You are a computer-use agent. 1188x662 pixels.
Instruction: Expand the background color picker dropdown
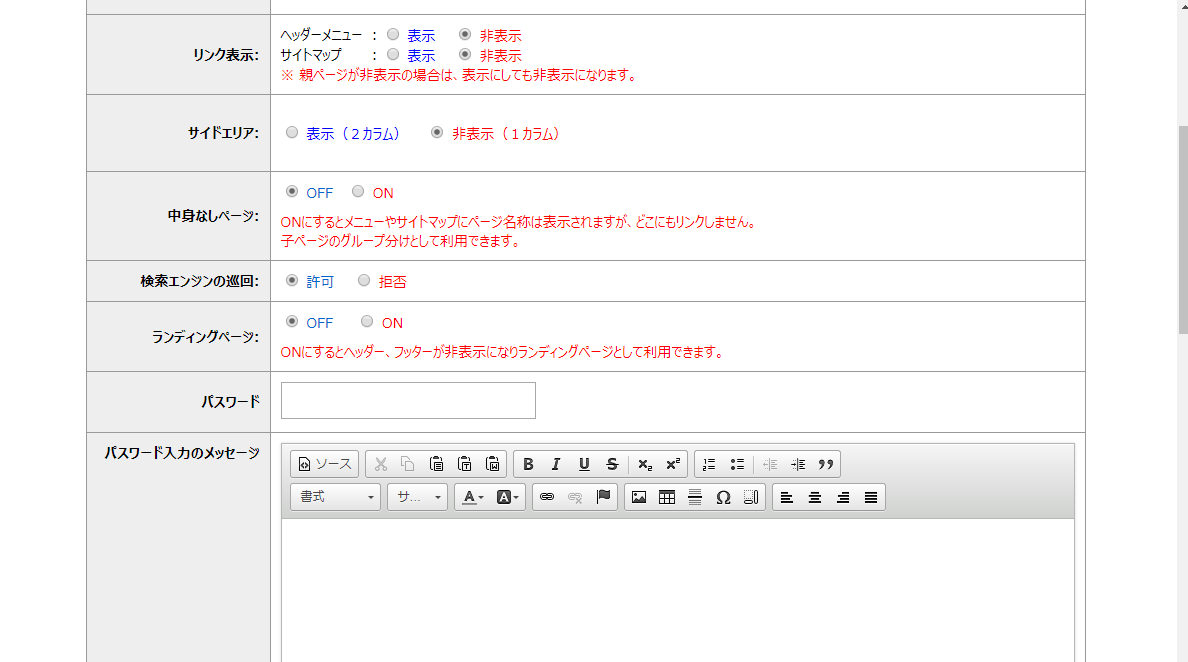[508, 497]
